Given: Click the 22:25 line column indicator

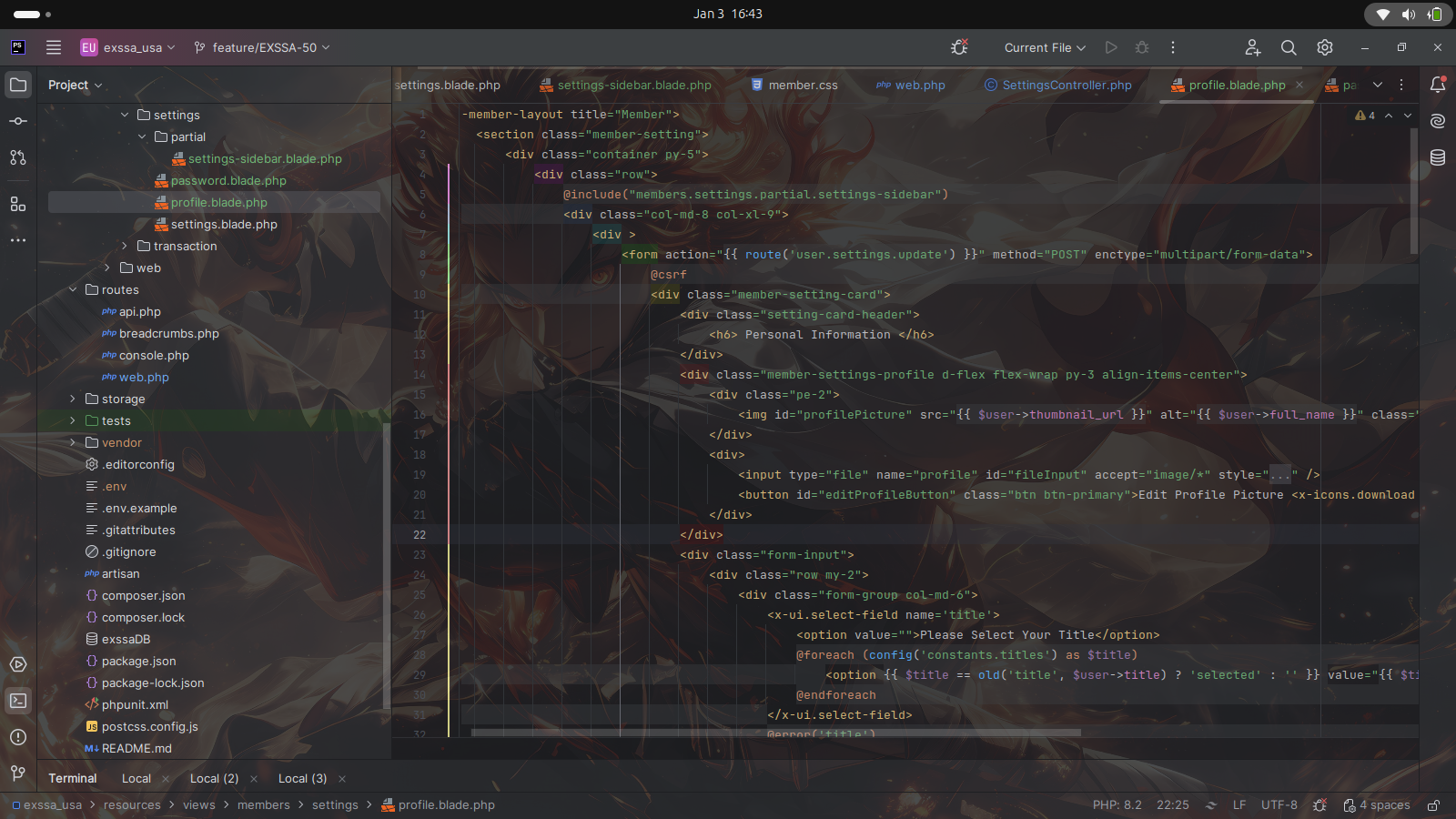Looking at the screenshot, I should pos(1173,805).
